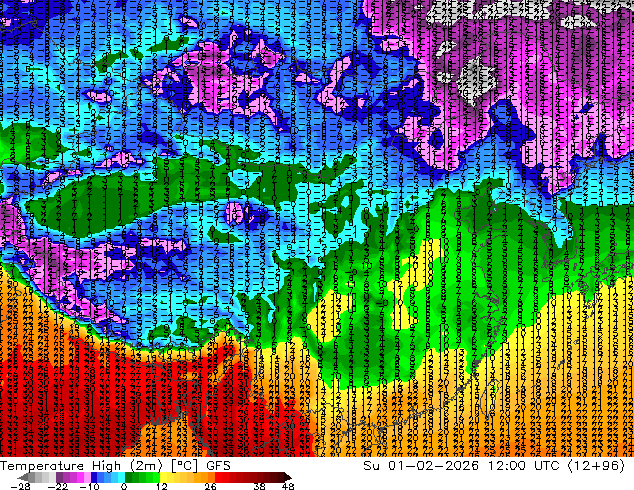Click the '48' legend label
Viewport: 634px width, 490px height.
coord(288,486)
